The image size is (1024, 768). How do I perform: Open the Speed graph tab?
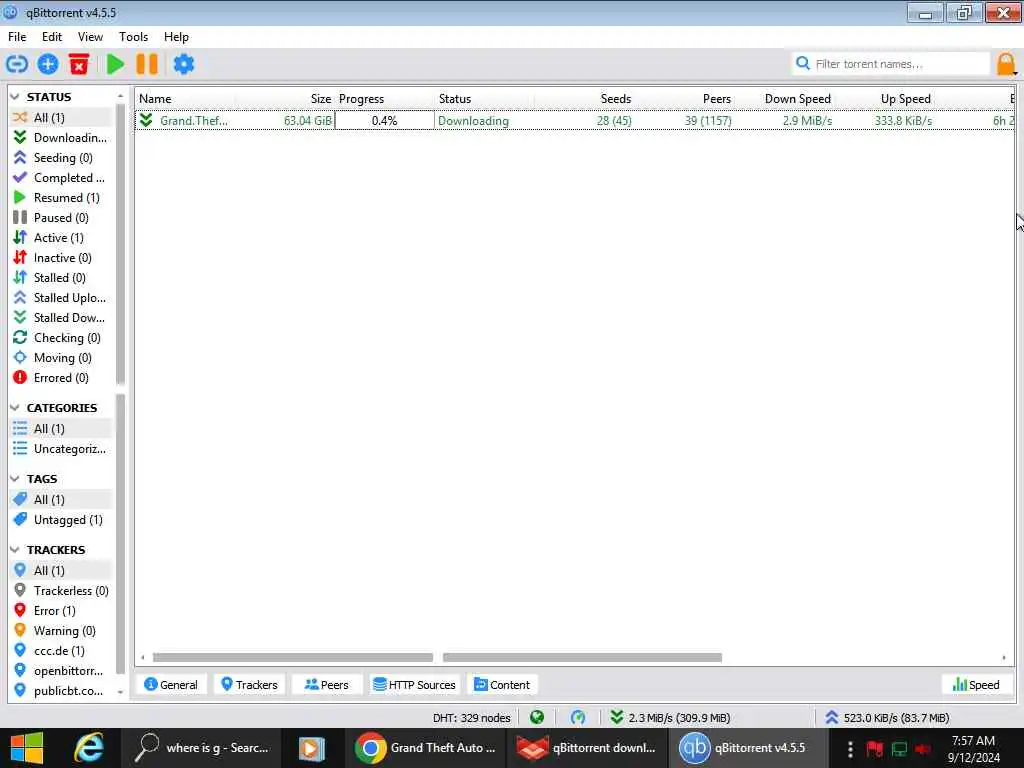click(976, 684)
